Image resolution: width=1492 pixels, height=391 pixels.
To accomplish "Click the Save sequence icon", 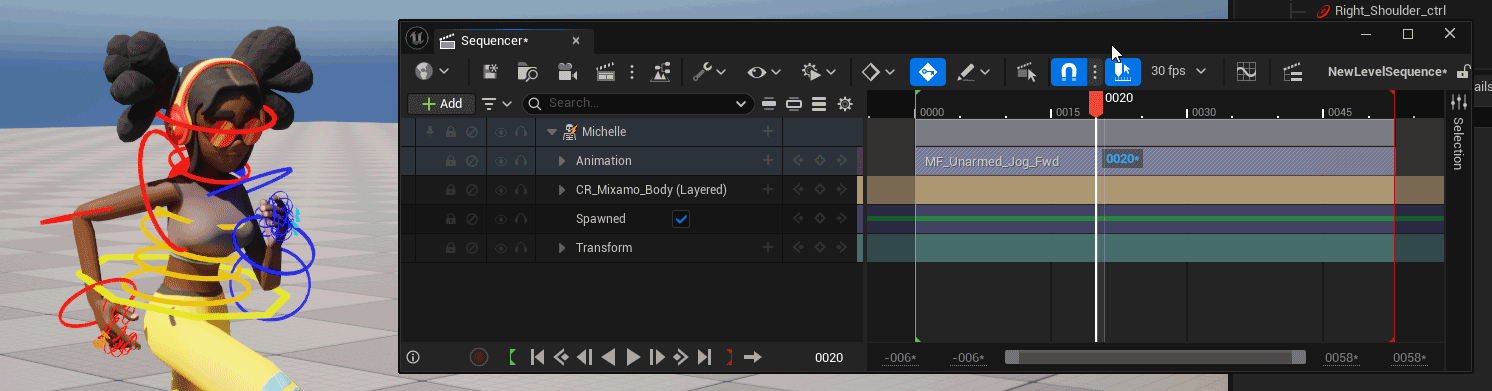I will coord(491,72).
